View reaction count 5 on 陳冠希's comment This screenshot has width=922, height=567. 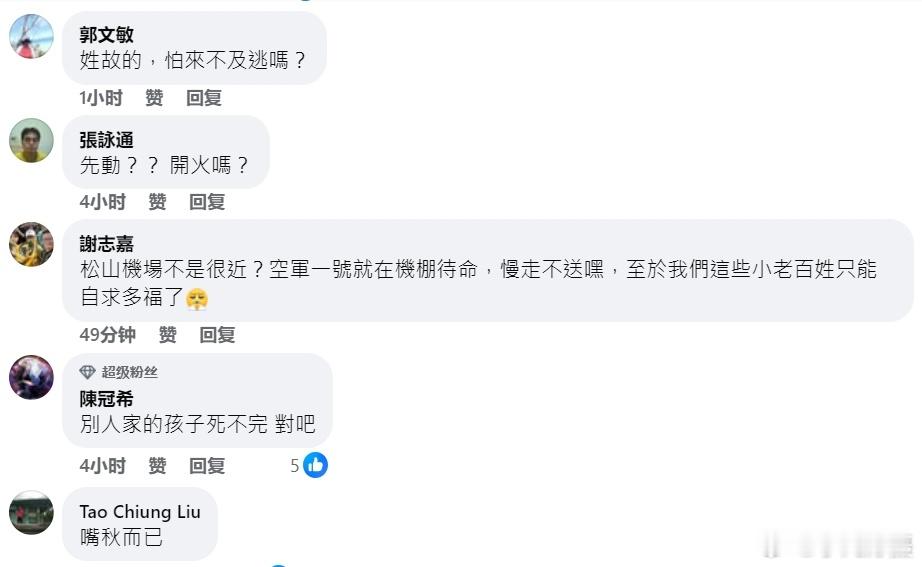295,466
